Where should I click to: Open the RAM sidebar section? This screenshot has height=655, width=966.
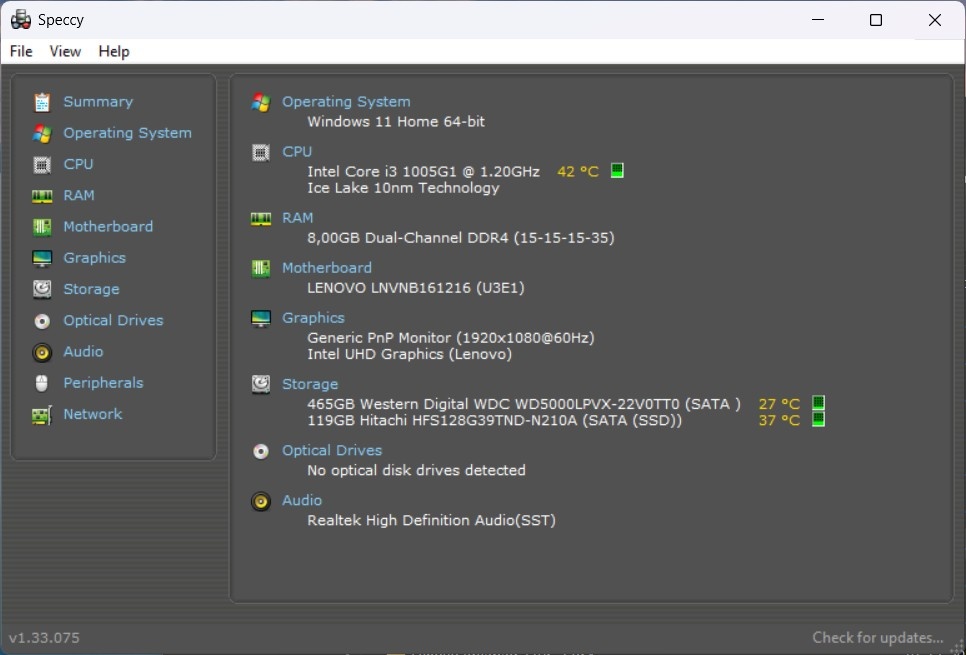(78, 195)
